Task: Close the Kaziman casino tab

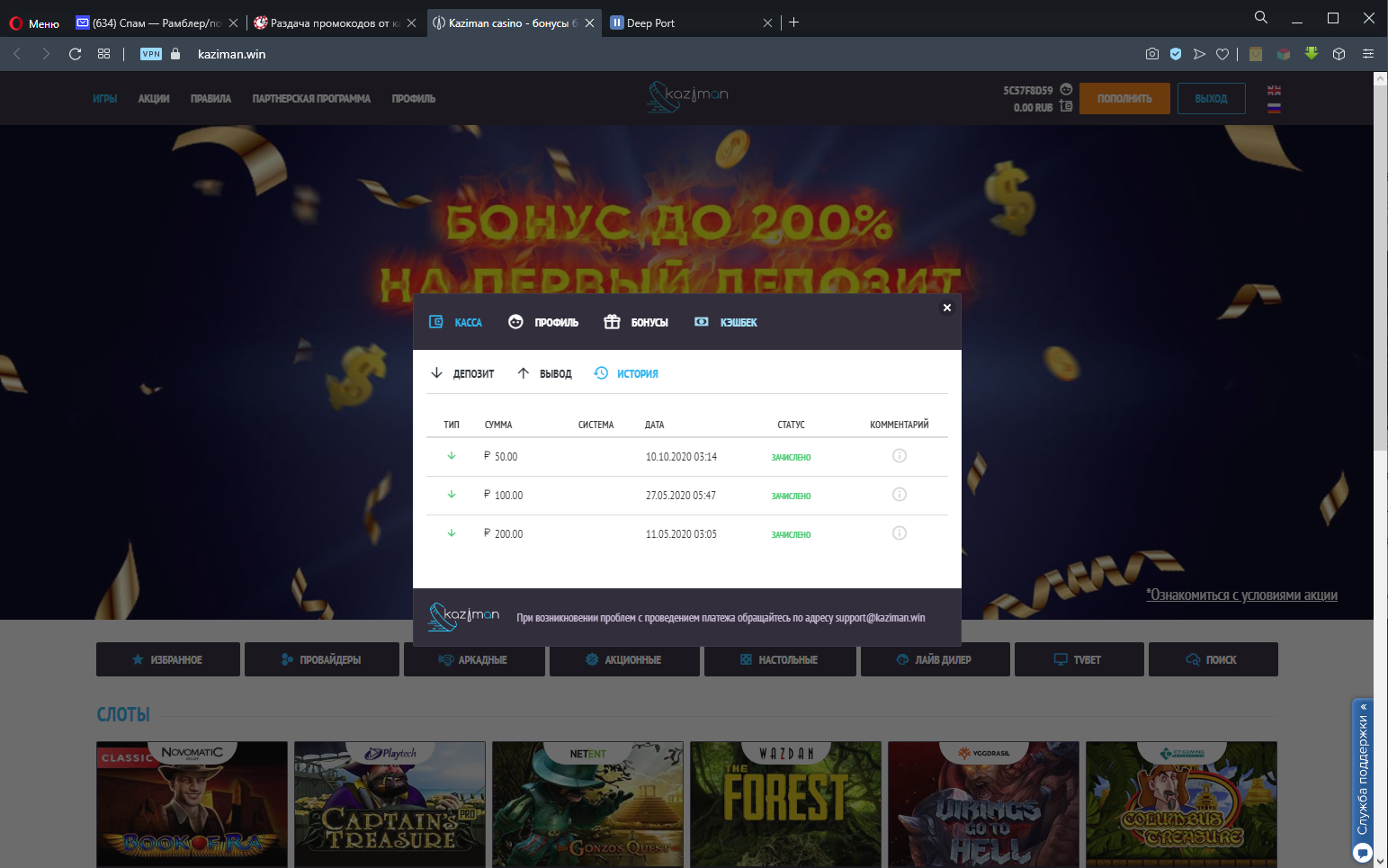Action: coord(589,23)
